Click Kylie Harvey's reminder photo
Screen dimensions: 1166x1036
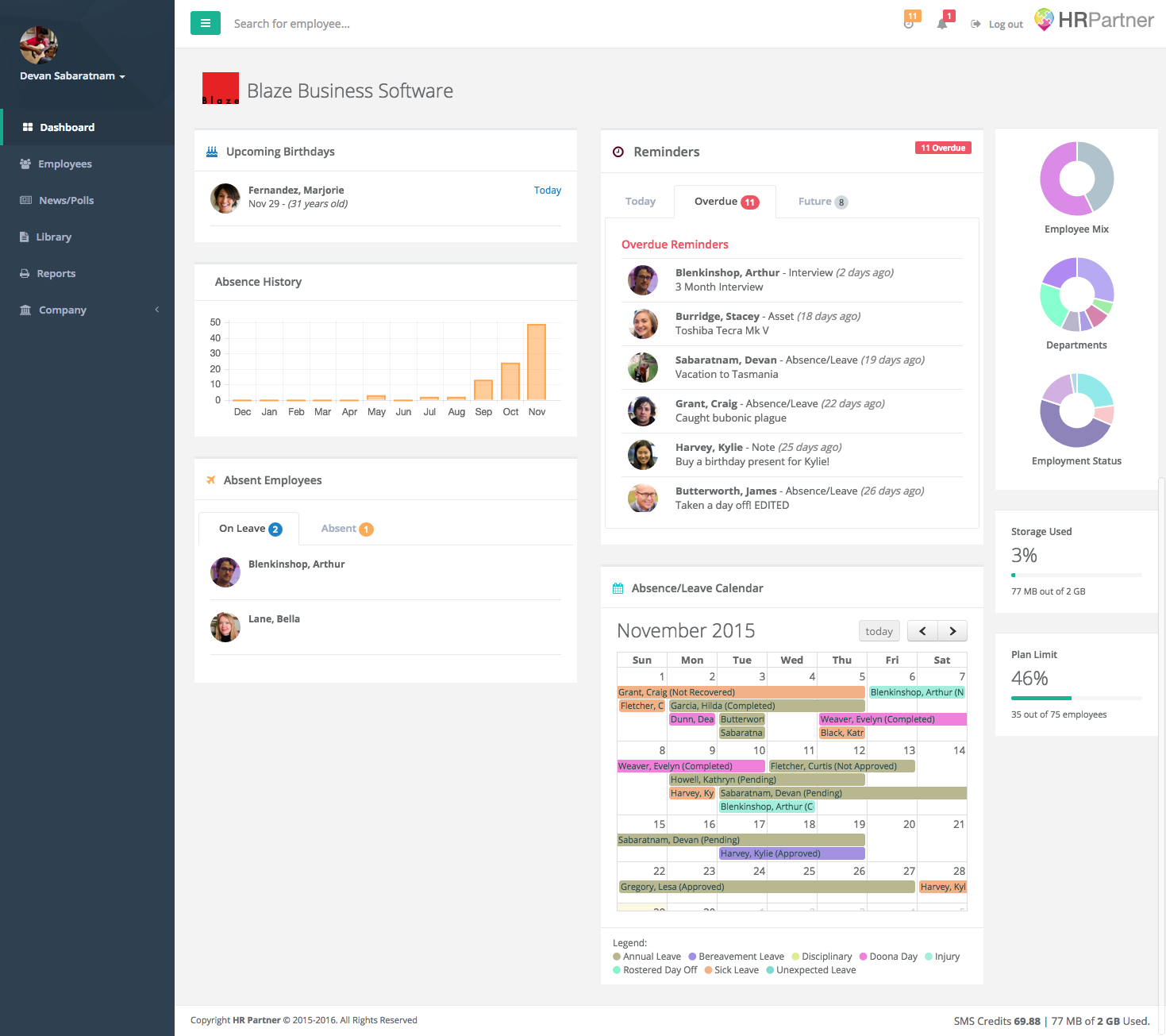(x=643, y=455)
